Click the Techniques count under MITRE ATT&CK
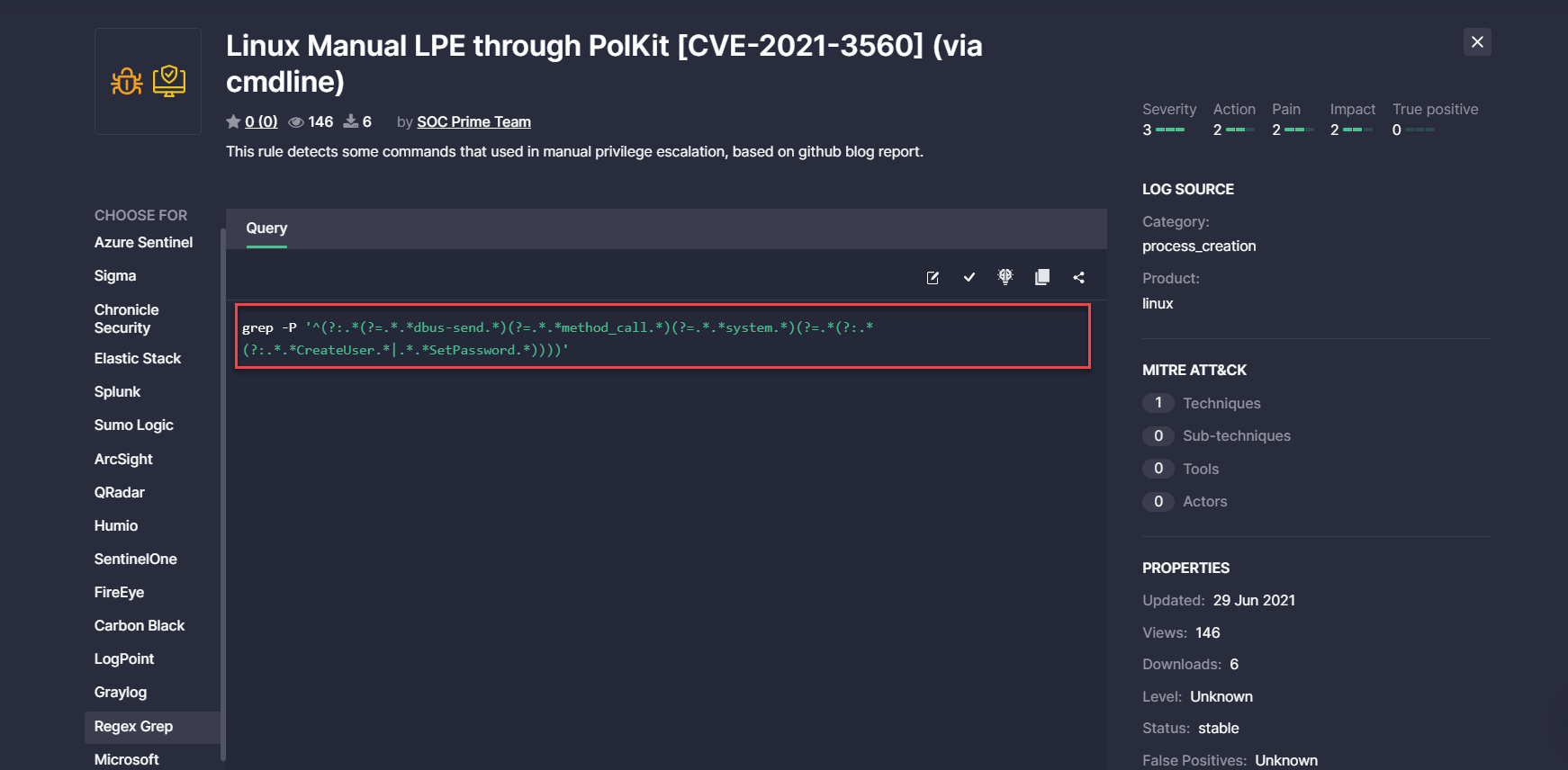This screenshot has width=1568, height=770. [x=1158, y=403]
